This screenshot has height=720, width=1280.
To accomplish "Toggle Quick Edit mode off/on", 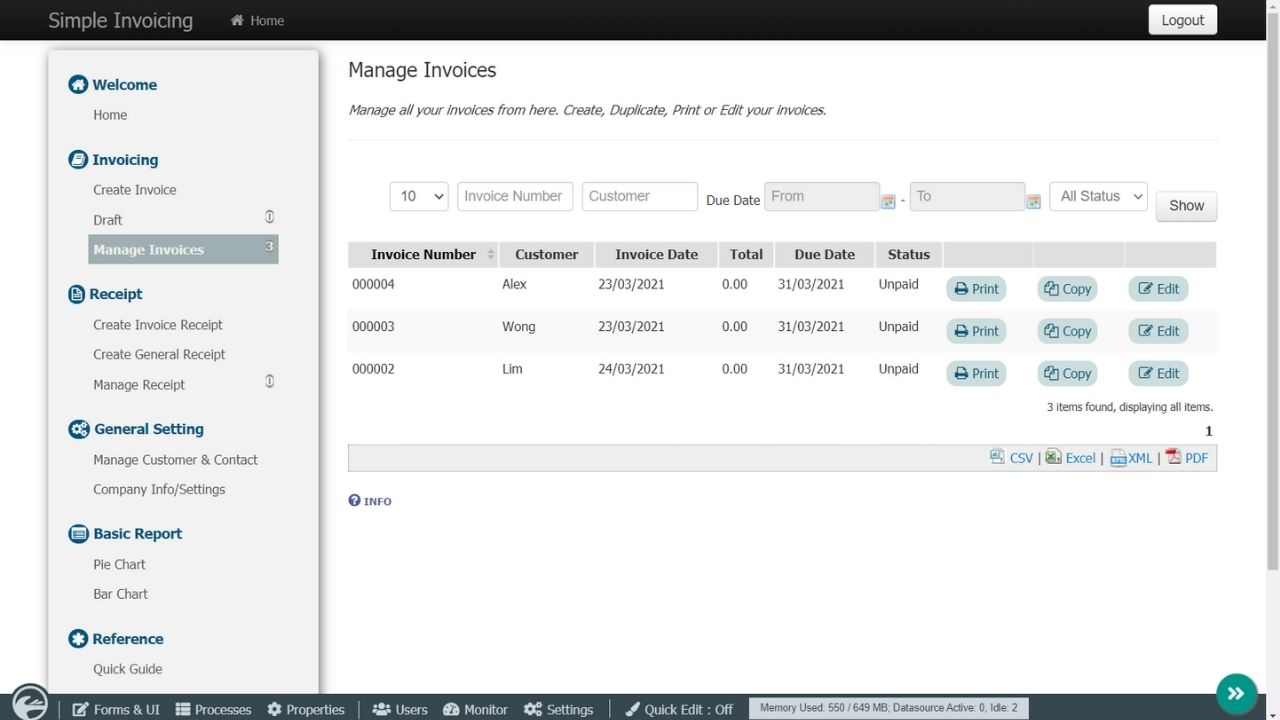I will [x=679, y=709].
